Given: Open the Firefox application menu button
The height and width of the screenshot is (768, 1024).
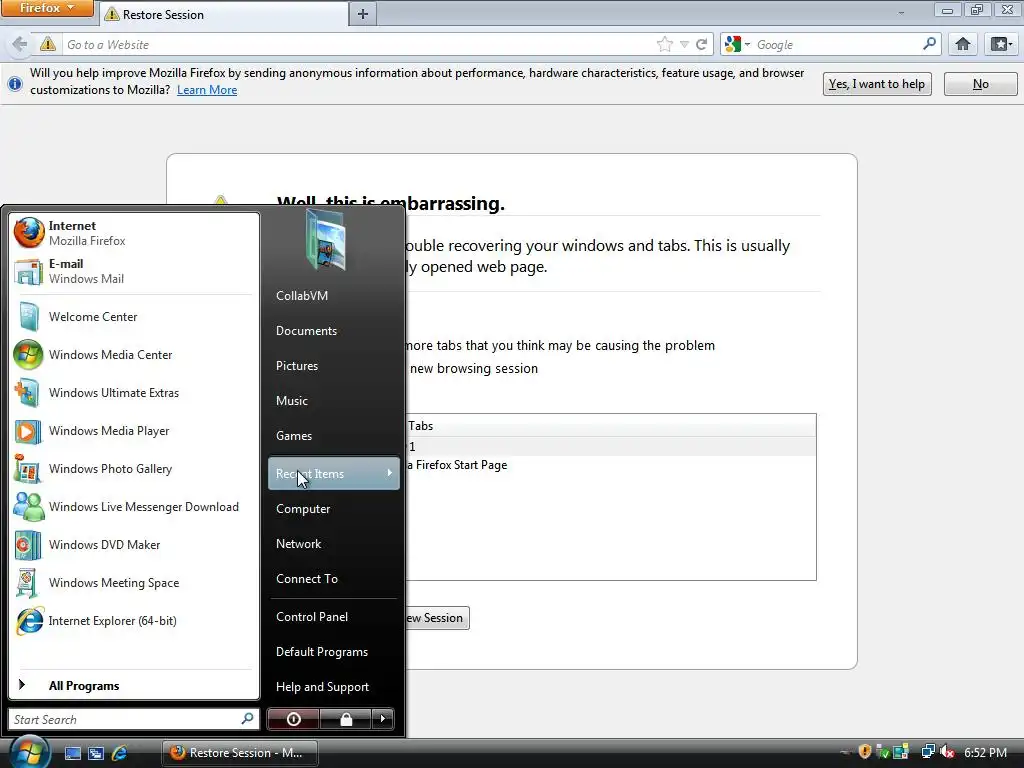Looking at the screenshot, I should tap(47, 8).
